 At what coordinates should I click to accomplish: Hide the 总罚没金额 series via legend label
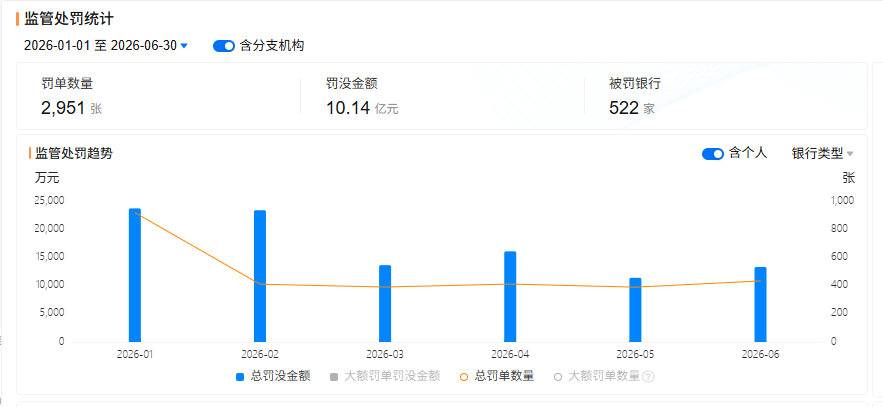[x=280, y=376]
